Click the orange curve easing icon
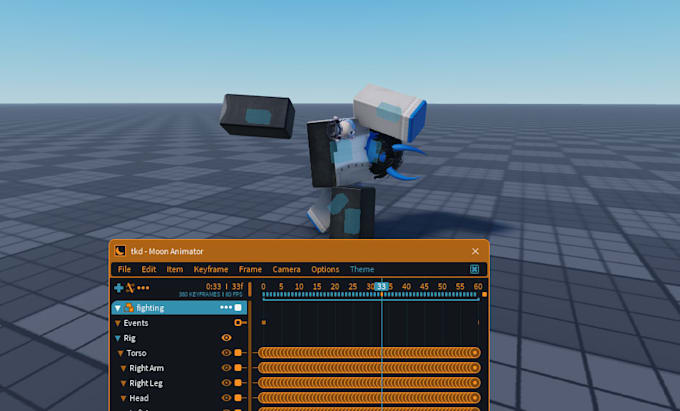 coord(130,287)
